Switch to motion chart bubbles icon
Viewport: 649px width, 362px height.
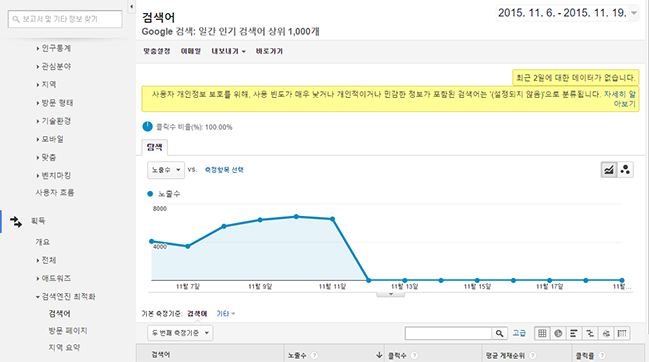click(625, 170)
